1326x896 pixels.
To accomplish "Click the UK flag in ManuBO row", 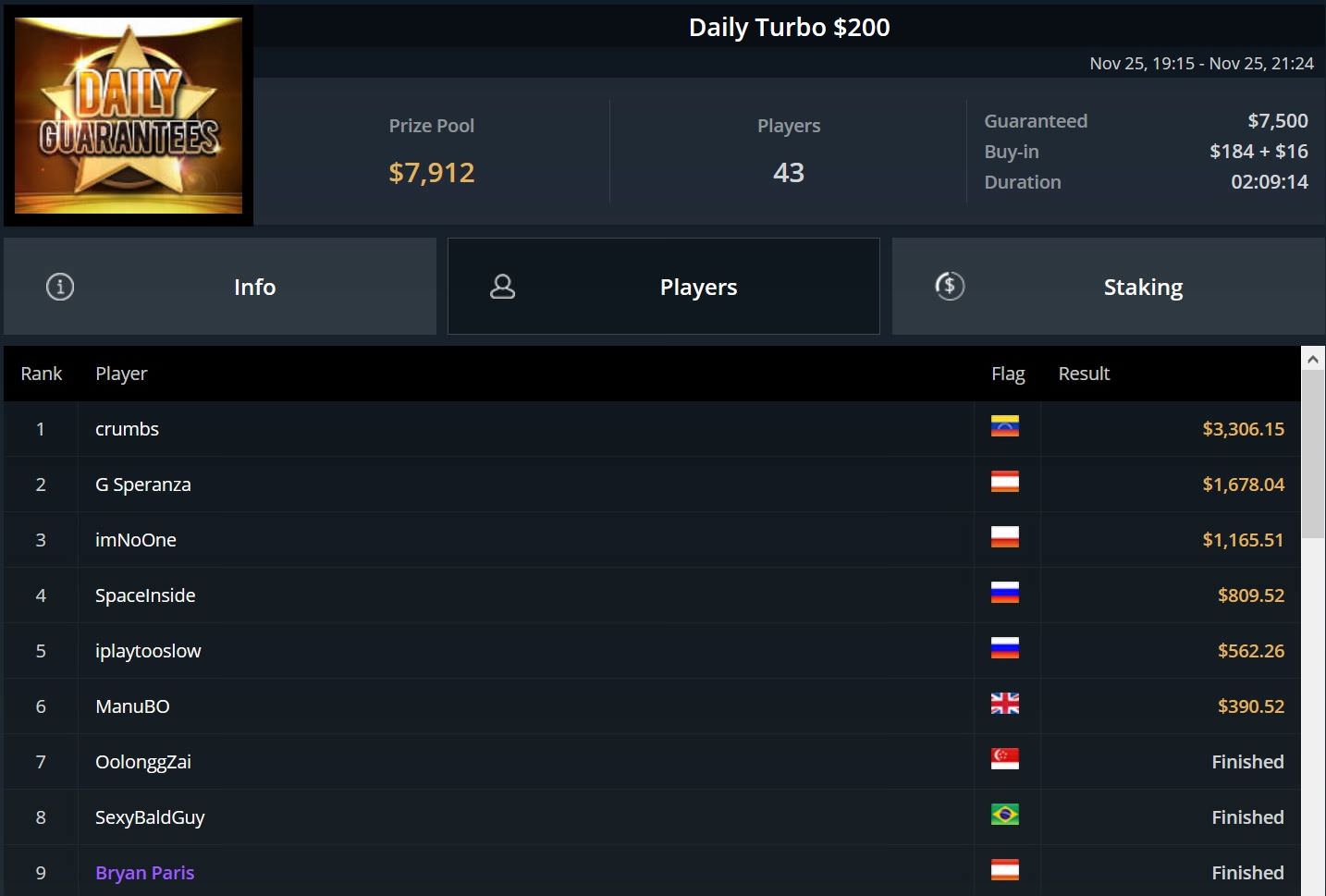I will click(x=1005, y=704).
